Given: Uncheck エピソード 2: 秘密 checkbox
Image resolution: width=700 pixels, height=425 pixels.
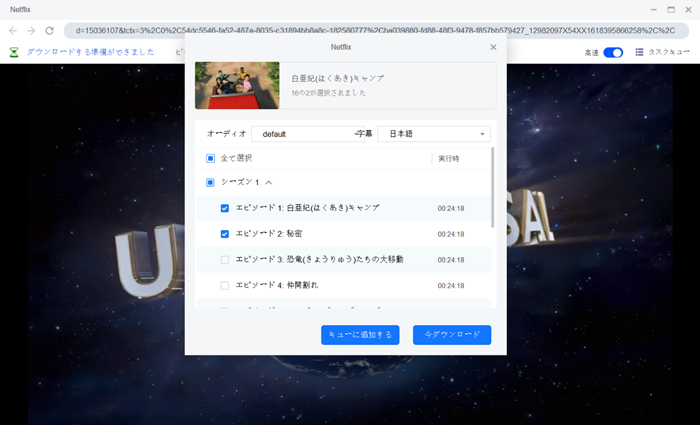Looking at the screenshot, I should click(225, 234).
